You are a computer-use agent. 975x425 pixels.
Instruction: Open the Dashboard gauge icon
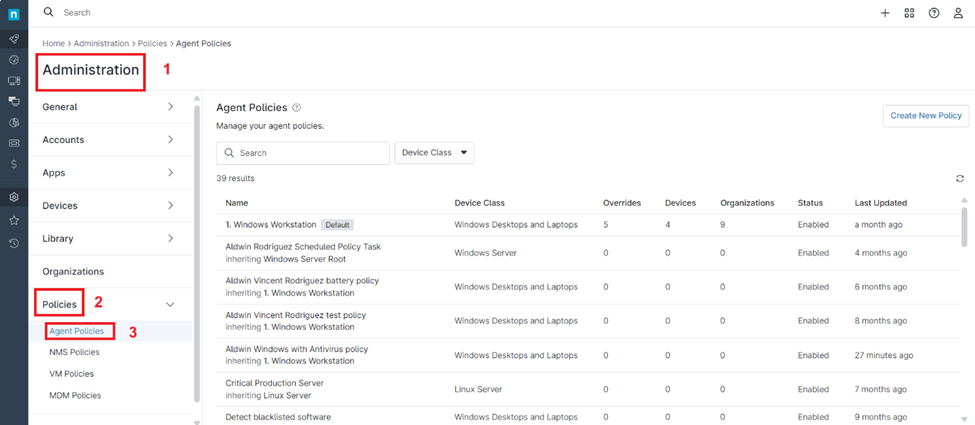pyautogui.click(x=14, y=60)
